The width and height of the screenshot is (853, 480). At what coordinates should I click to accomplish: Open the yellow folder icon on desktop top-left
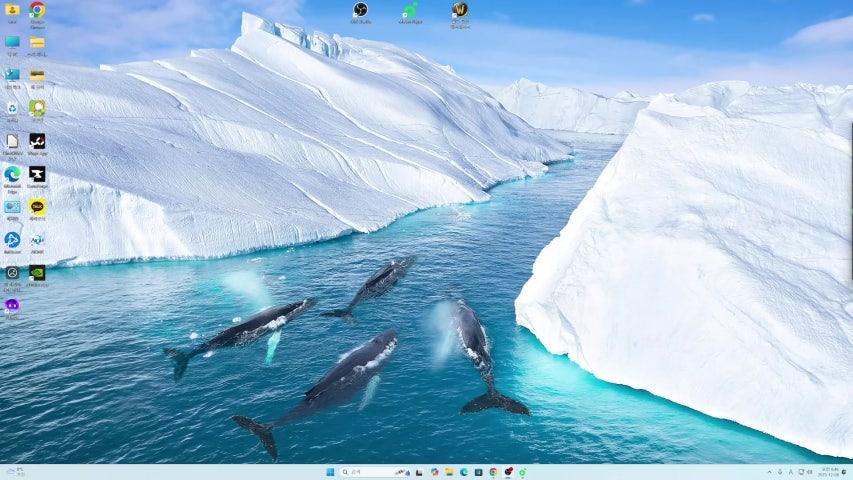click(x=12, y=10)
